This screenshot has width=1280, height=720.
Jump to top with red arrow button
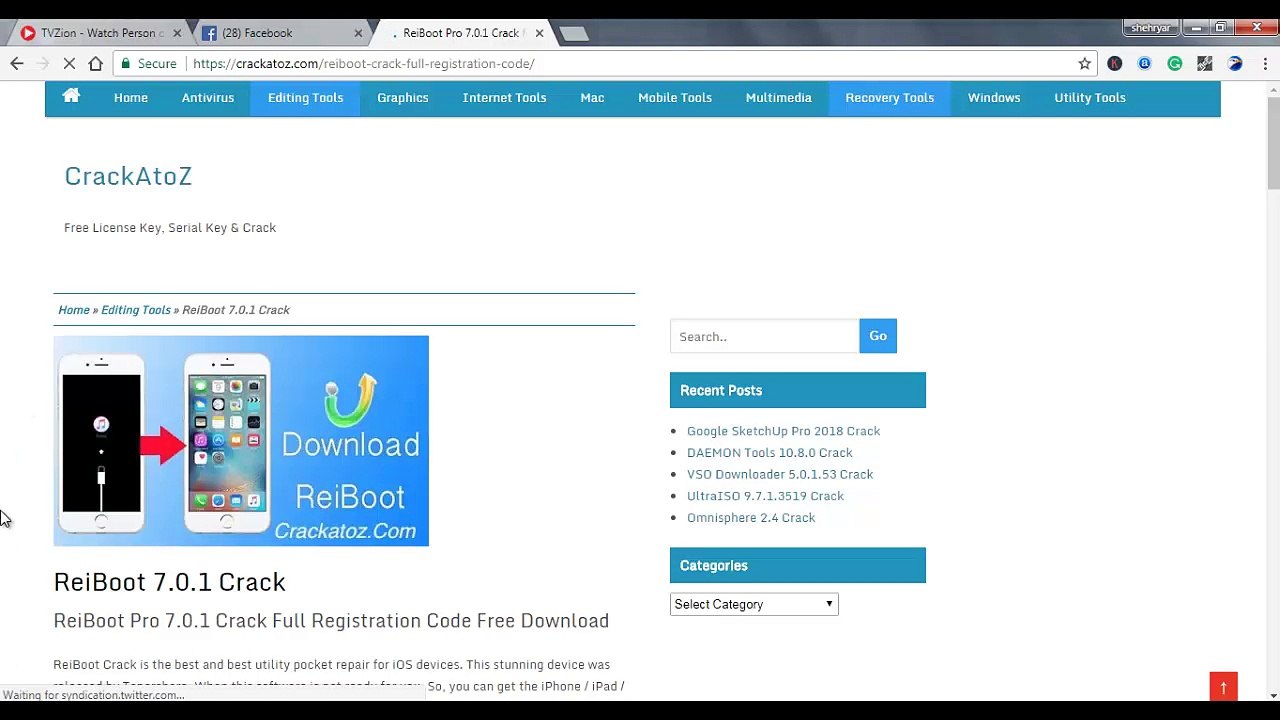(1223, 687)
